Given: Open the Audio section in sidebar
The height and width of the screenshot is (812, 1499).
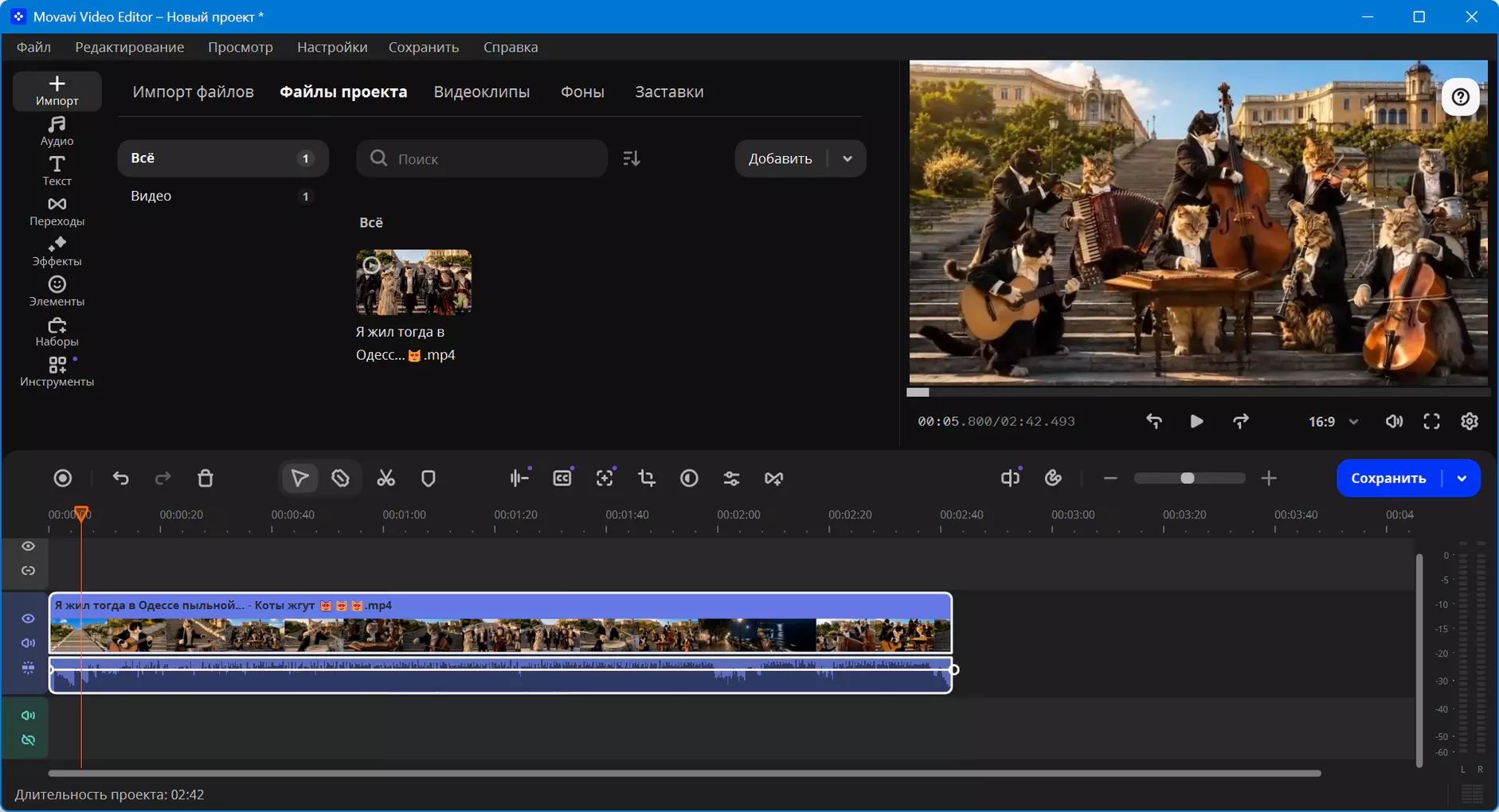Looking at the screenshot, I should coord(57,131).
